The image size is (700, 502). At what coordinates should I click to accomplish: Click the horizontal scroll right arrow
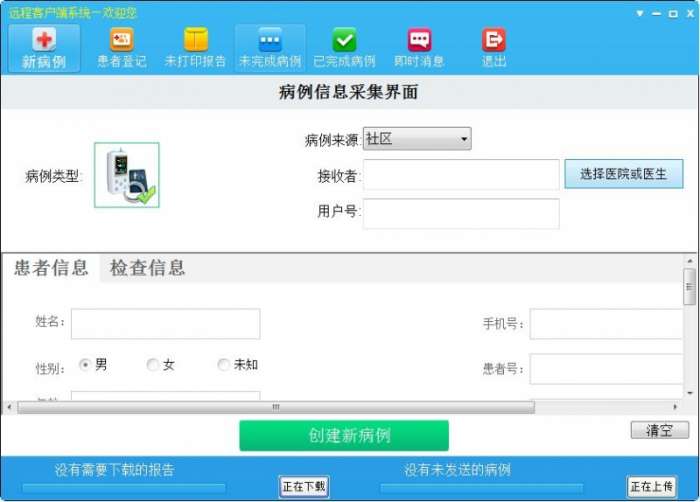click(675, 407)
